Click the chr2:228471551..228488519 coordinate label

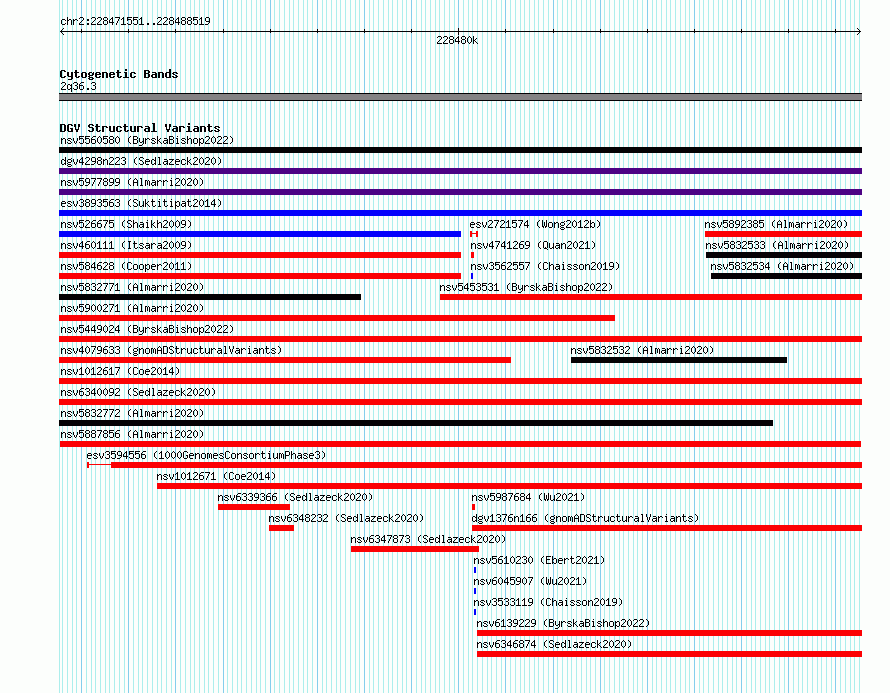[x=135, y=21]
